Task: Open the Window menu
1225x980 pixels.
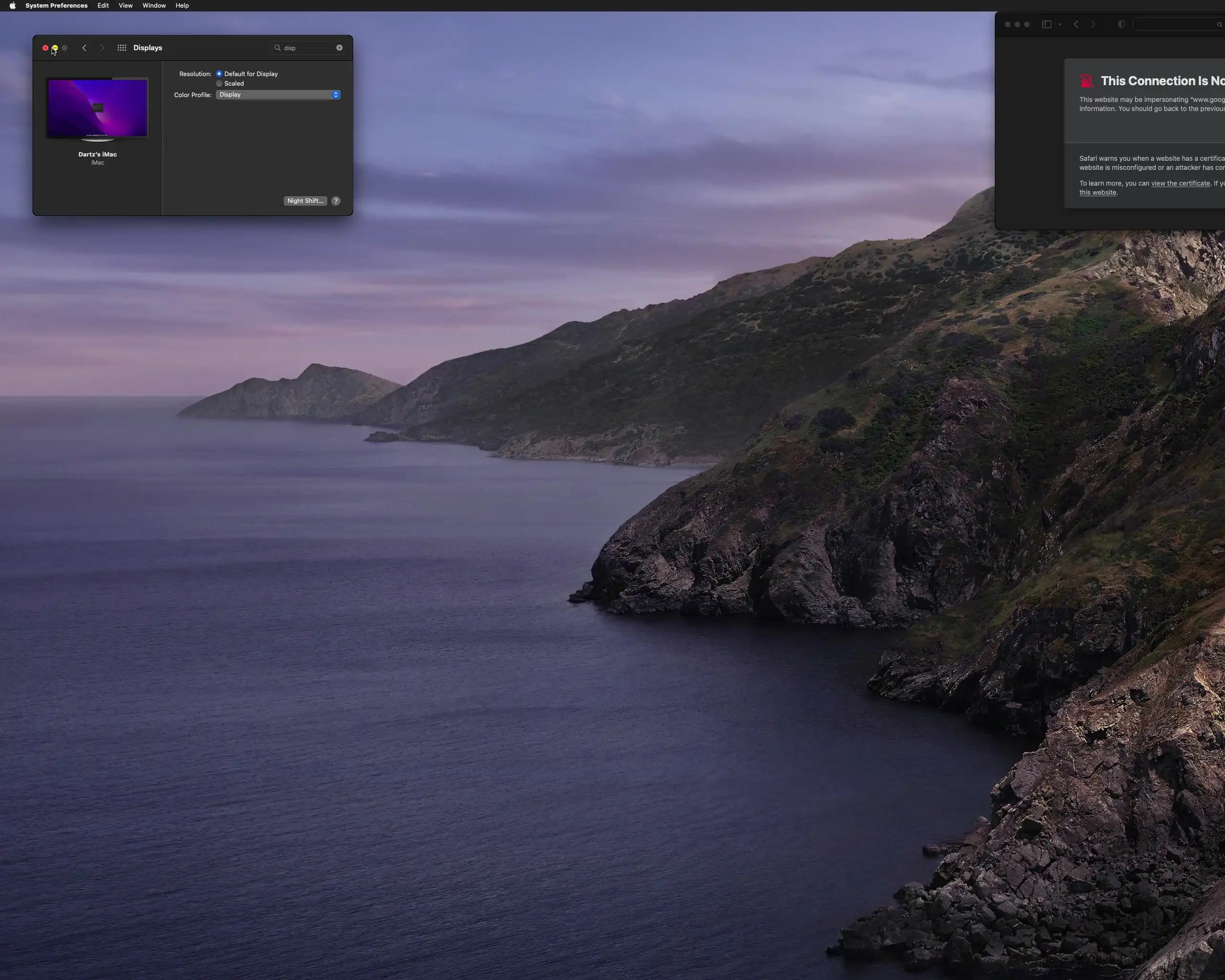Action: click(x=154, y=6)
